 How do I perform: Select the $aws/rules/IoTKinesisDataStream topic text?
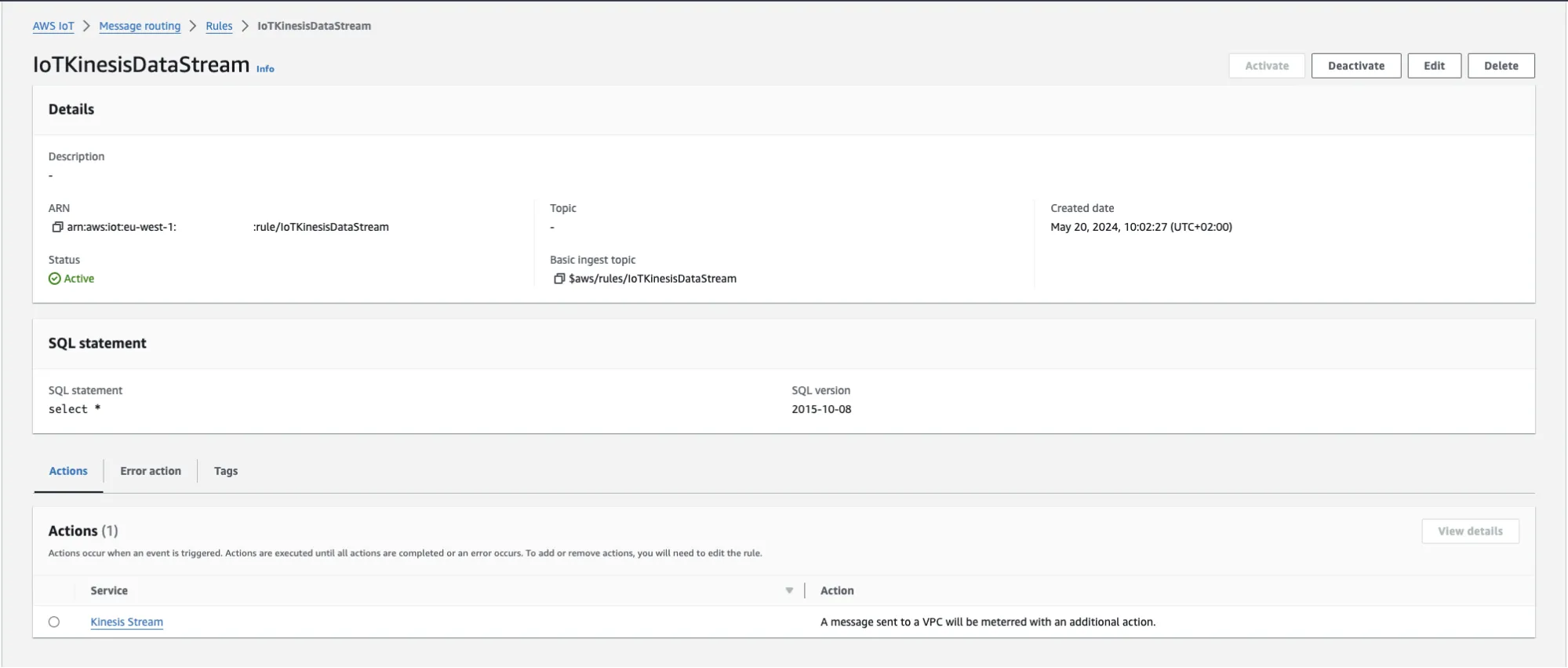coord(653,279)
